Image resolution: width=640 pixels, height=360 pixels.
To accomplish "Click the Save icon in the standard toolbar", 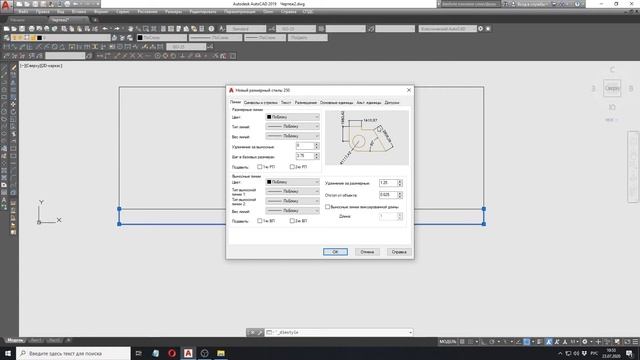I will coord(22,29).
